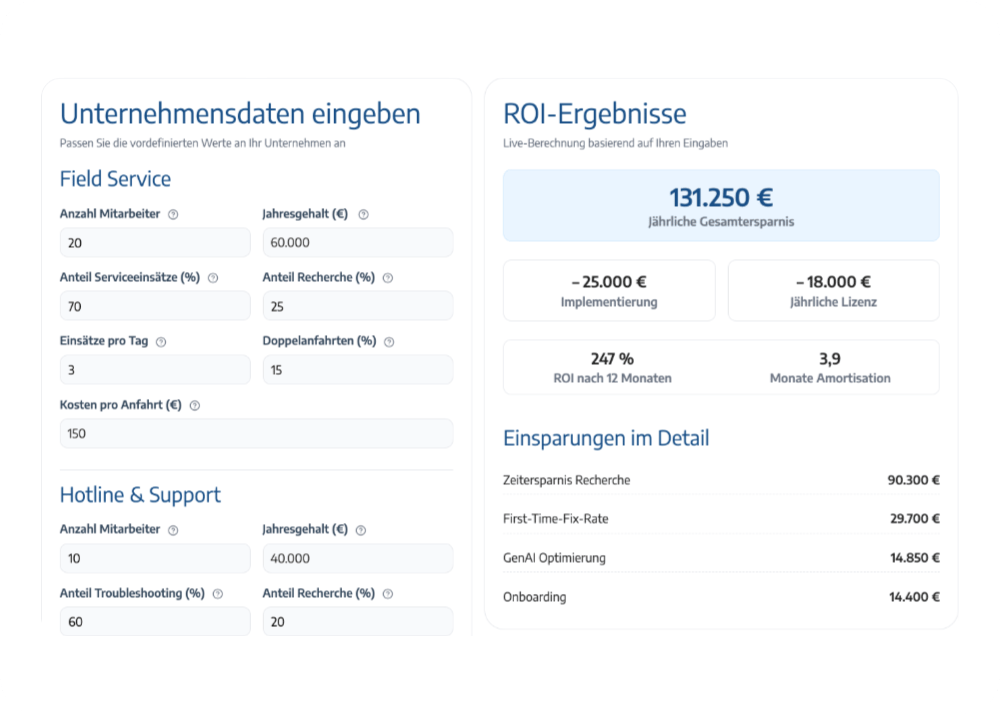Click help icon beside Field Service Jahresgehalt
Image resolution: width=1000 pixels, height=714 pixels.
[364, 215]
